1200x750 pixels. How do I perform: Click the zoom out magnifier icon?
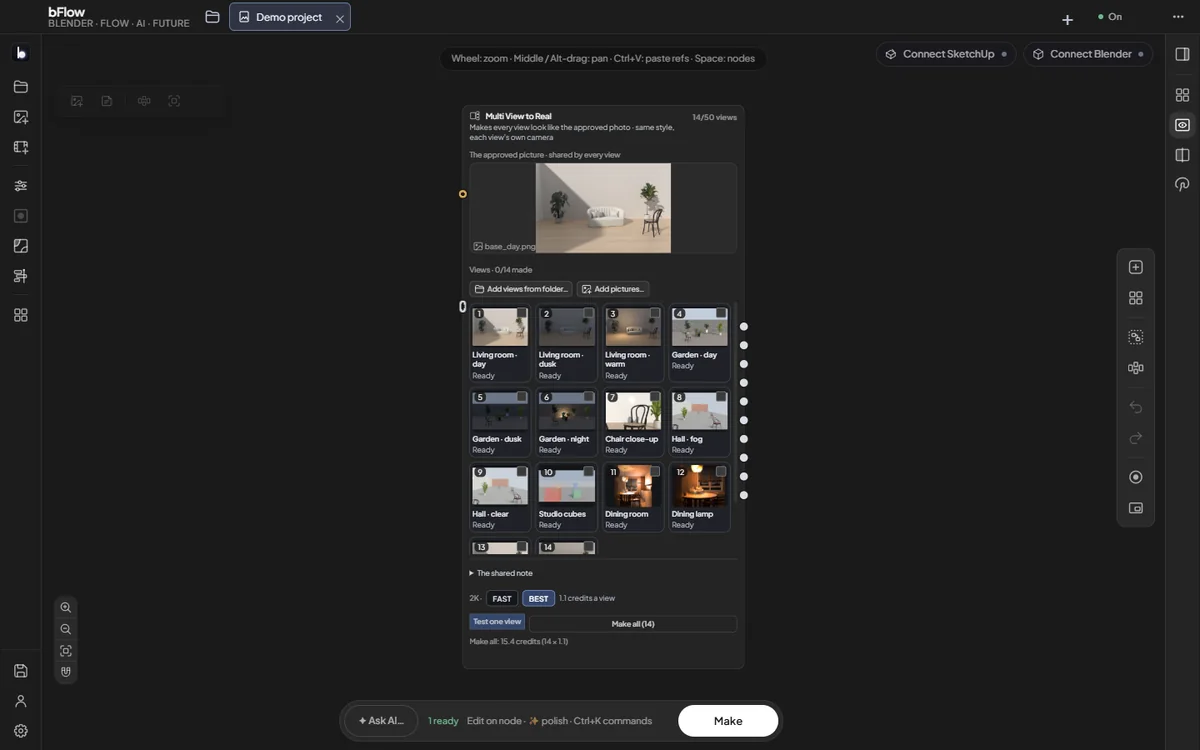coord(66,629)
